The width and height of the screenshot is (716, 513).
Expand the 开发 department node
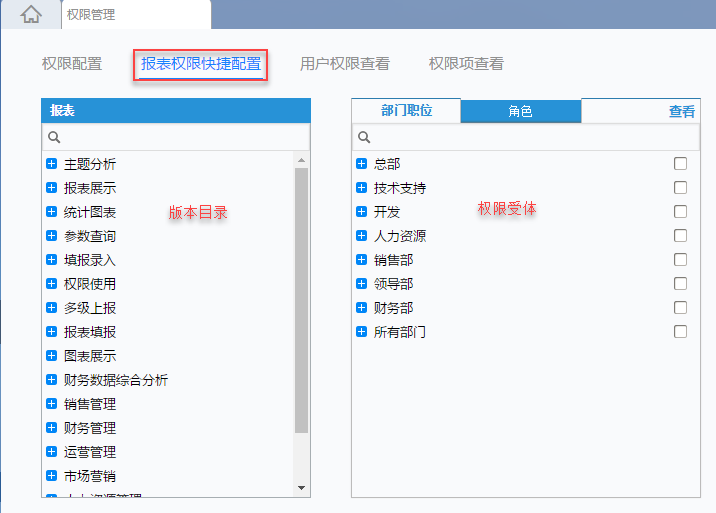click(x=362, y=212)
